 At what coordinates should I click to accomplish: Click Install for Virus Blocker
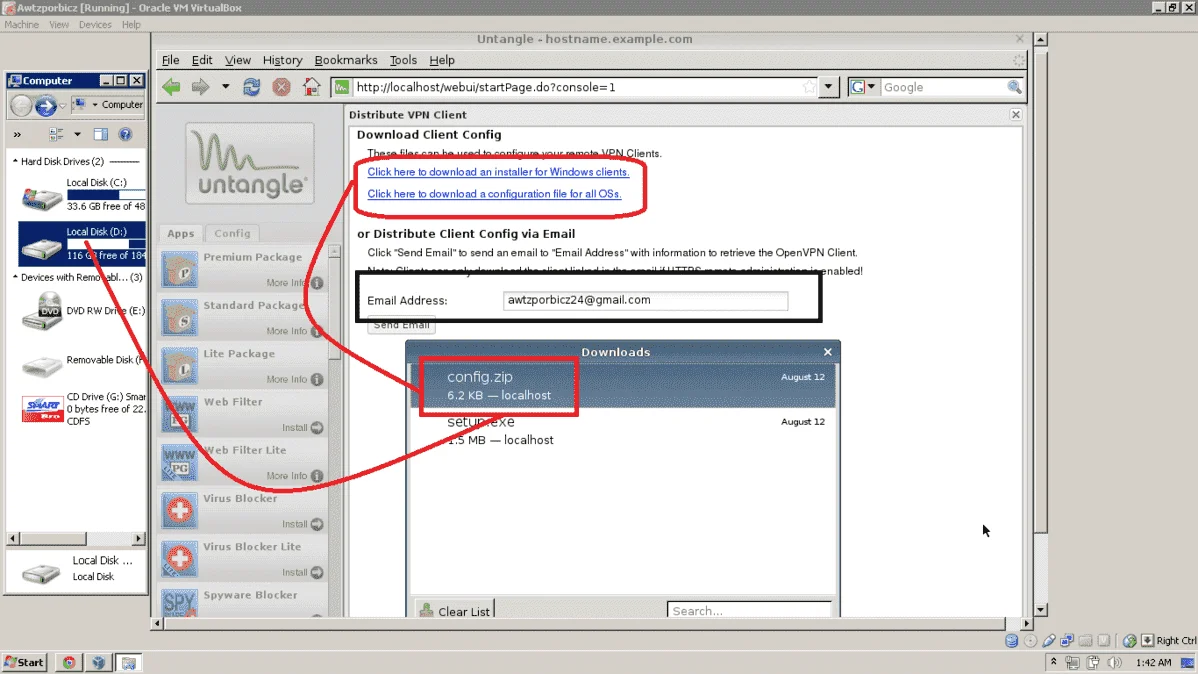coord(303,524)
